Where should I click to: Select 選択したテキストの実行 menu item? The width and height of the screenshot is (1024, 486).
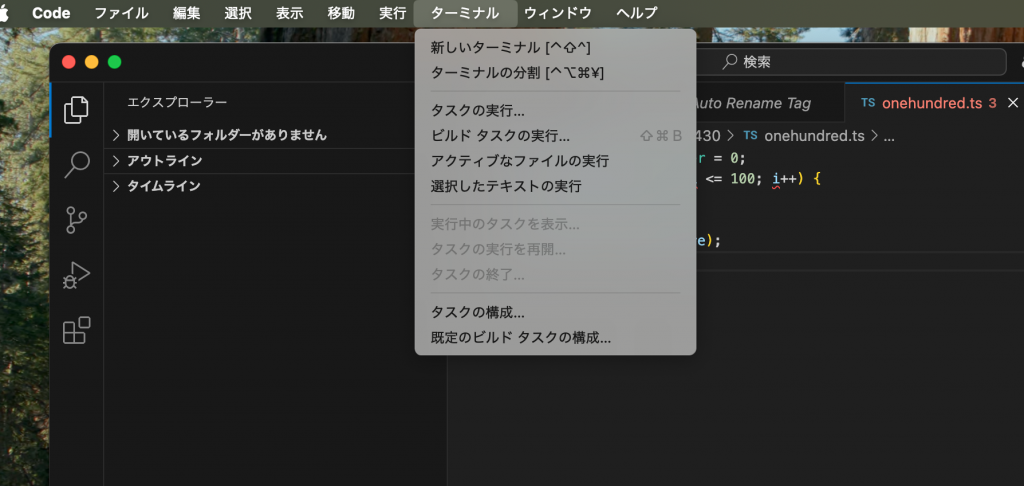(x=555, y=186)
